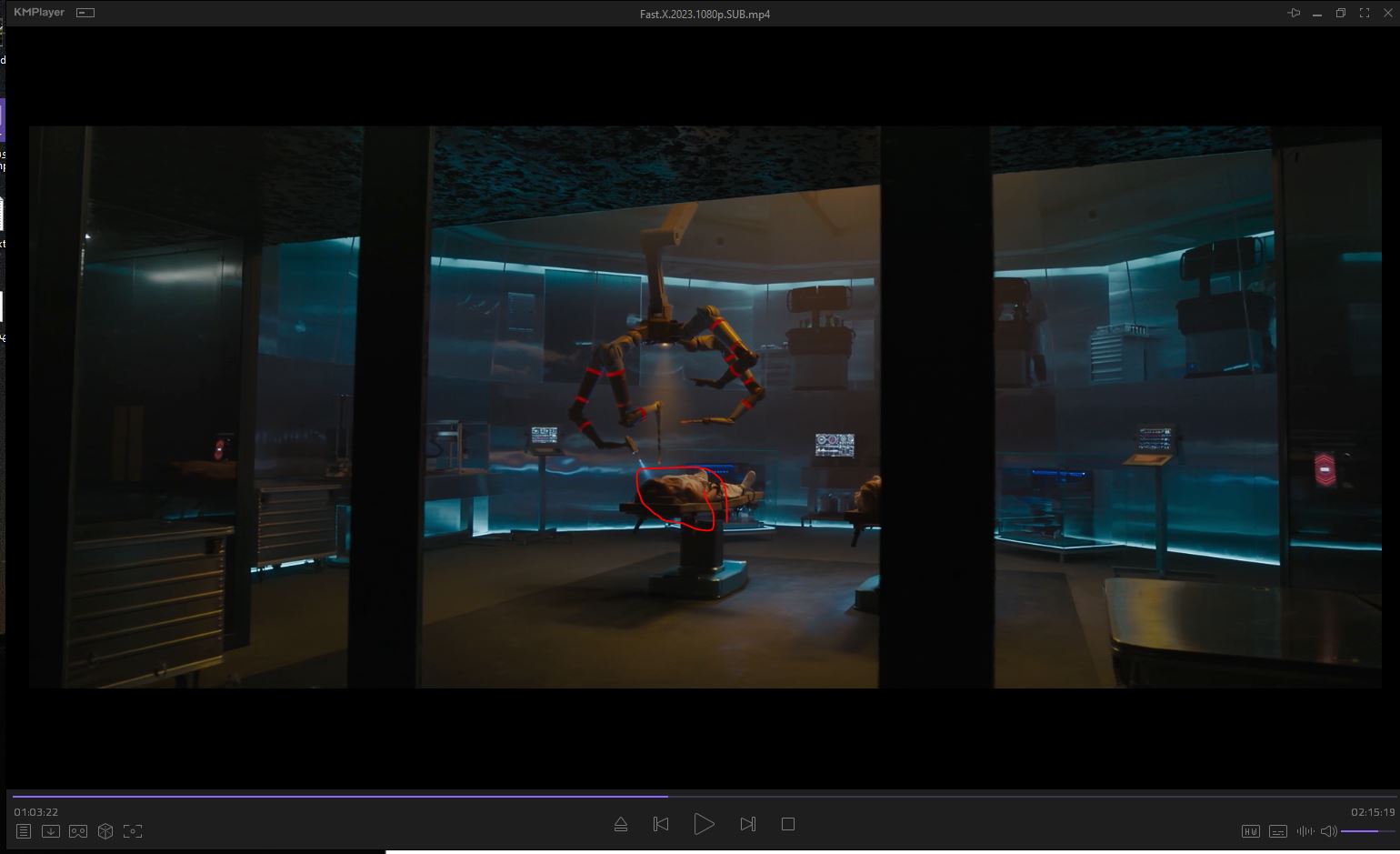Click the compact mode icon beside KMPlayer
The image size is (1400, 854).
click(x=85, y=13)
